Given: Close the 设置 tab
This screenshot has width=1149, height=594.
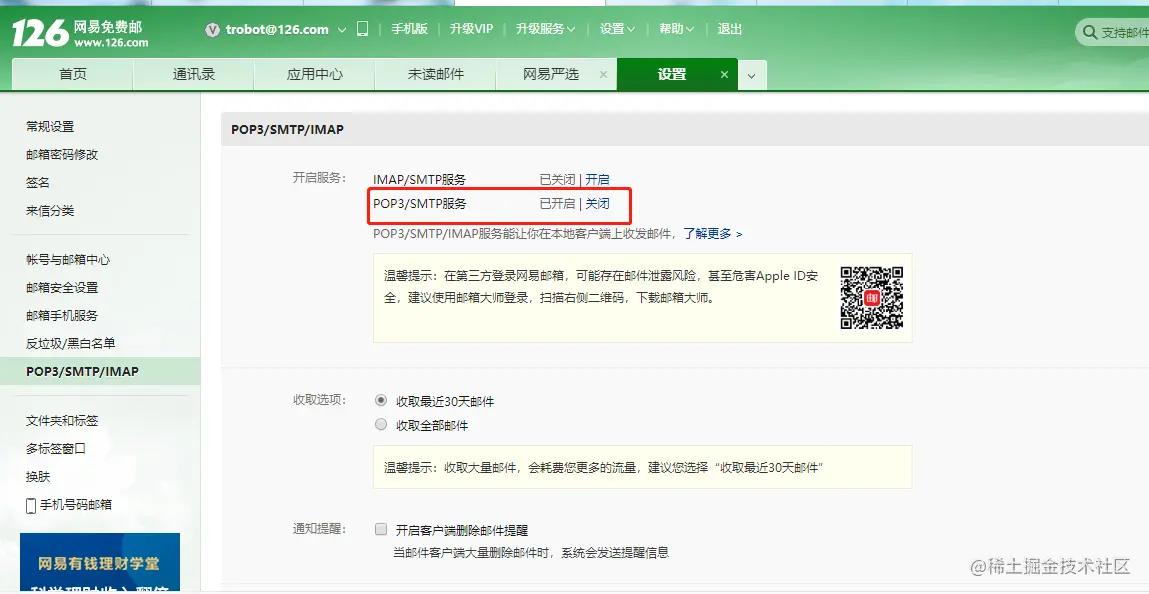Looking at the screenshot, I should (x=725, y=75).
